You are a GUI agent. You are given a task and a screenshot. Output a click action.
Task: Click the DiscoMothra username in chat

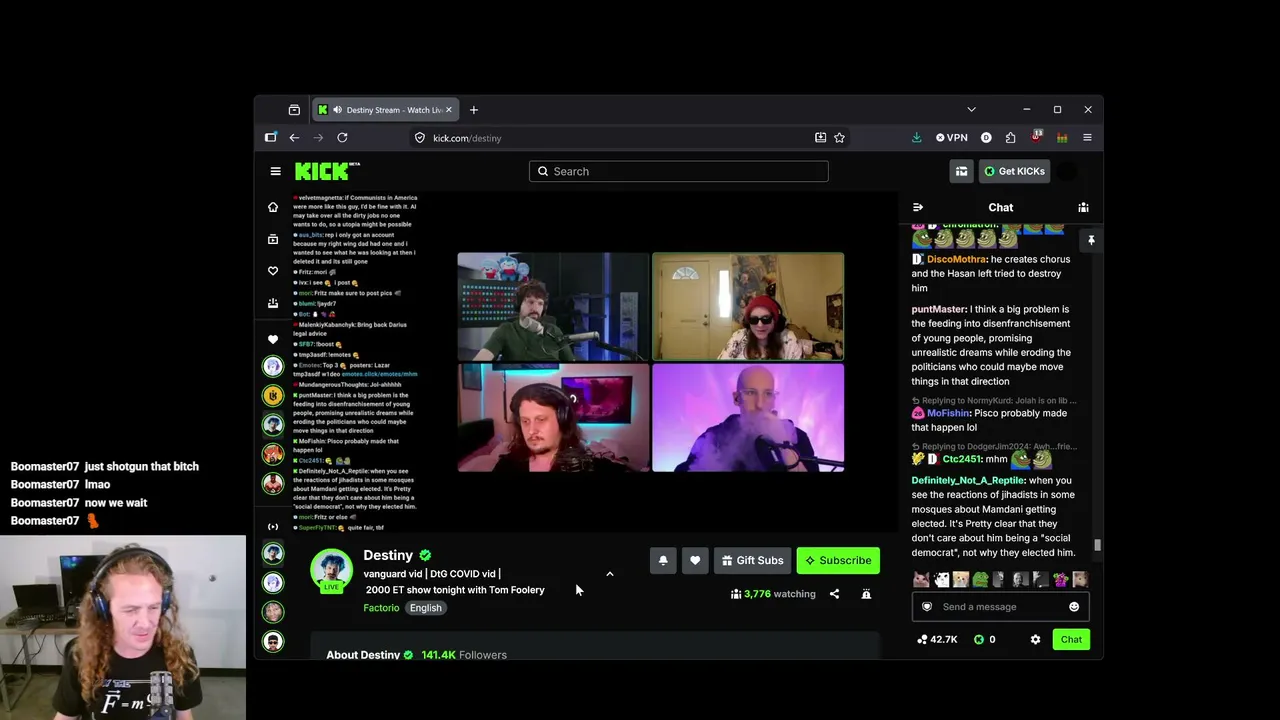[x=956, y=259]
